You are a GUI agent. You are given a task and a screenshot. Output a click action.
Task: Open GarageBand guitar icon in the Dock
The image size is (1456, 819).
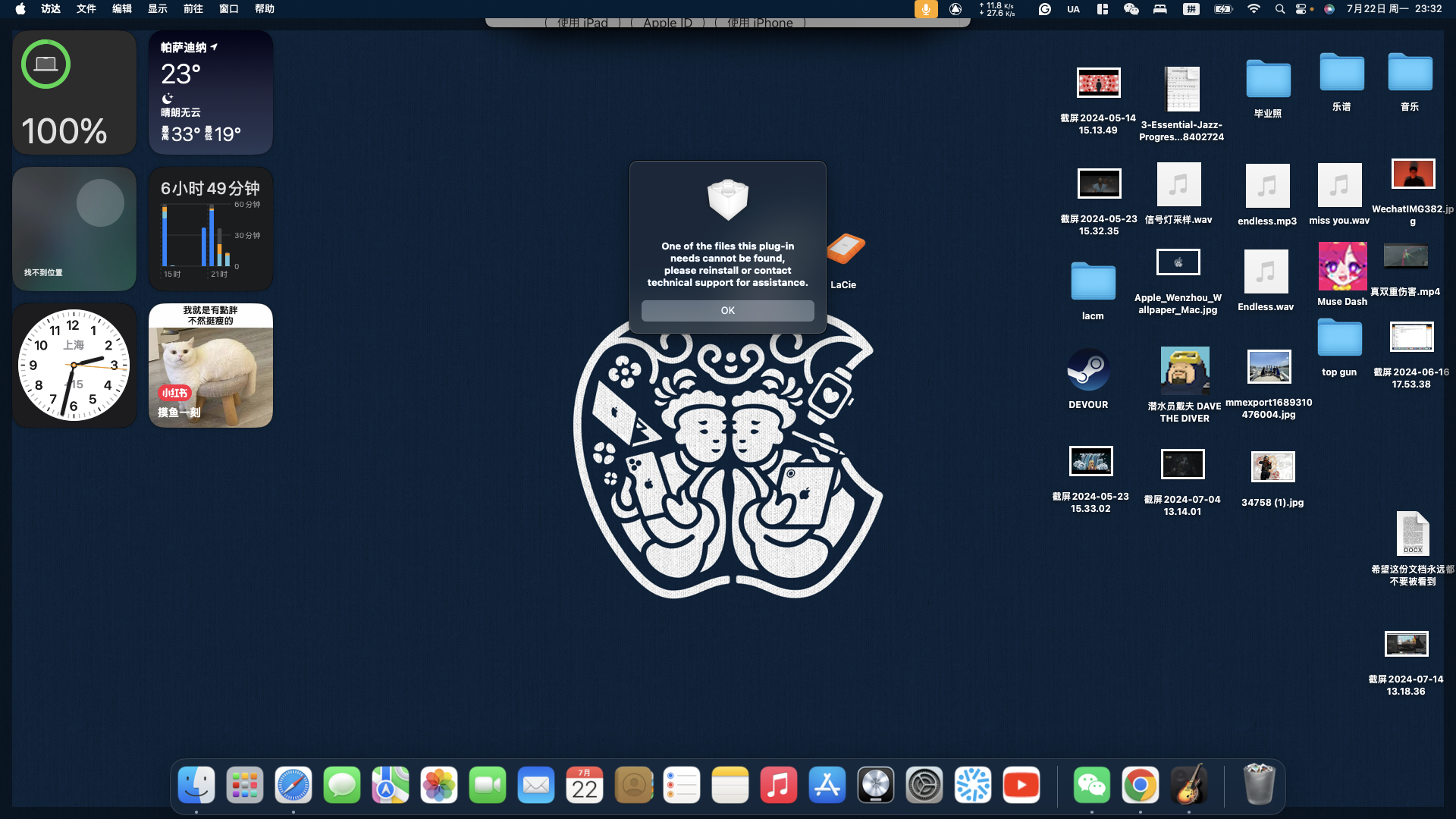1189,785
